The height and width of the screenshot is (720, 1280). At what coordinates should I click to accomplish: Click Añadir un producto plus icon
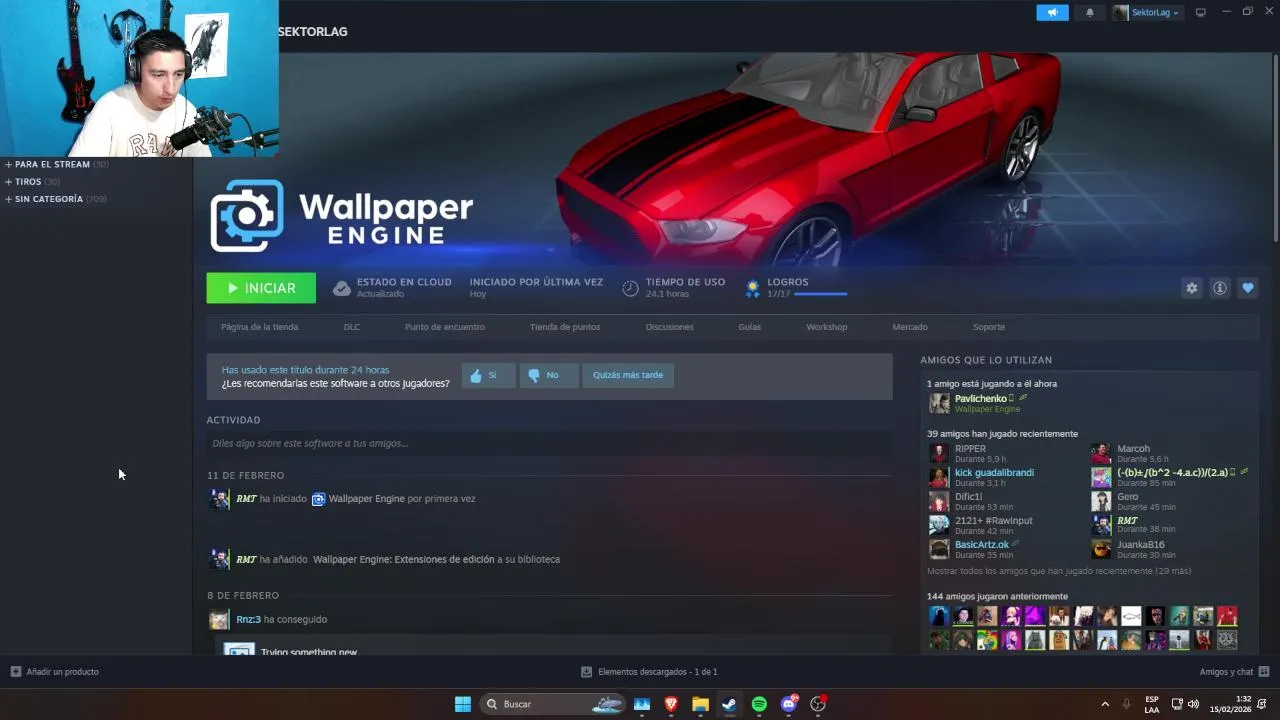click(15, 672)
